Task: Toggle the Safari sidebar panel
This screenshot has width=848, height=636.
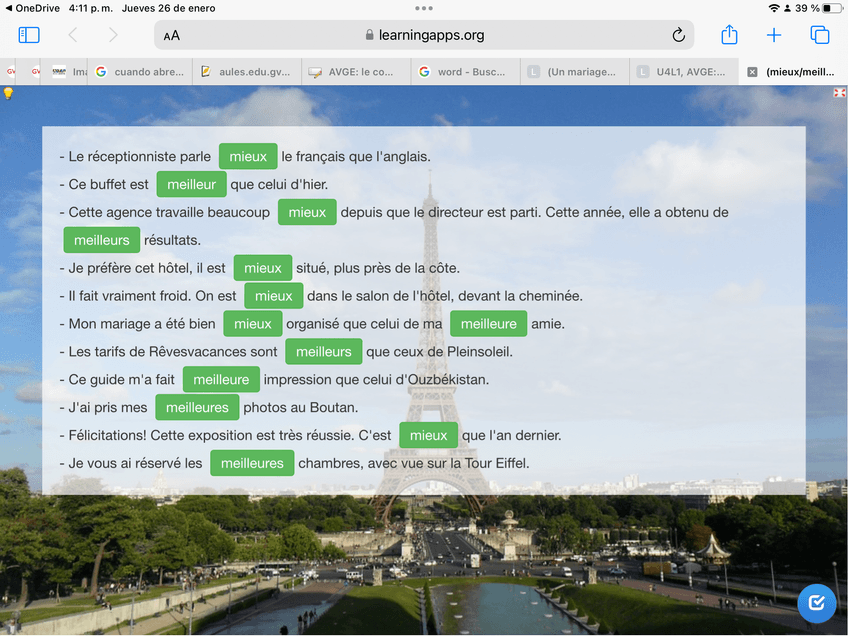Action: pos(29,35)
